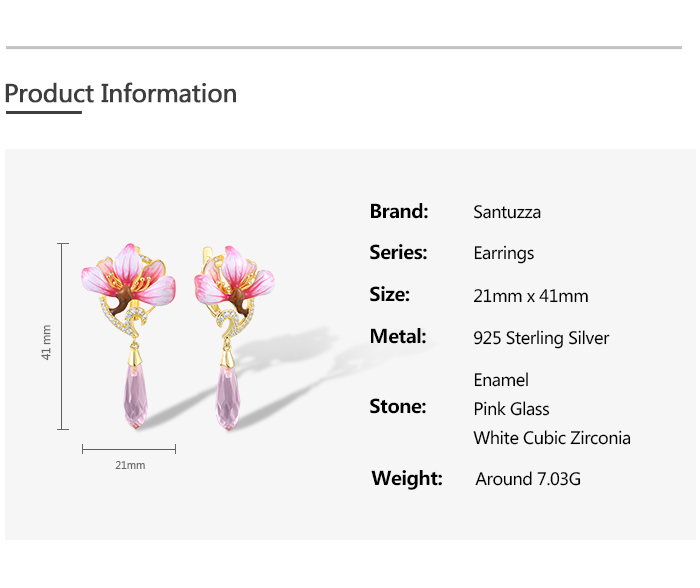Screen dimensions: 700x588
Task: Click the 21mm width label
Action: (x=130, y=465)
